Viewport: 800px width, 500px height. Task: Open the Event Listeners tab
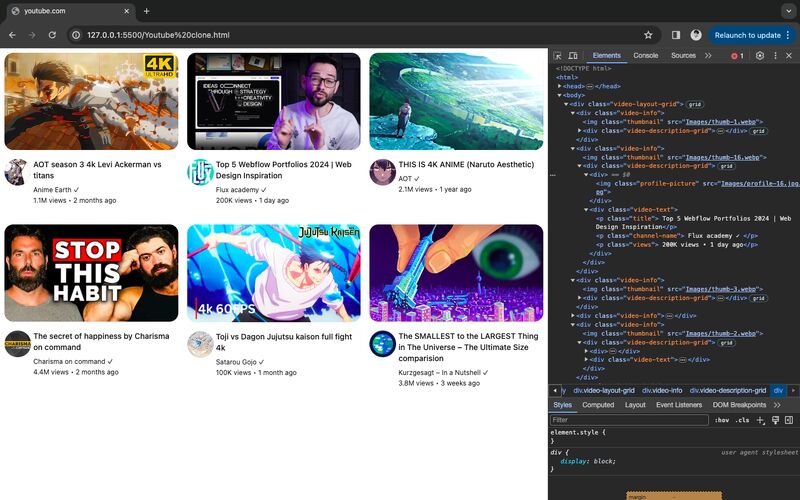point(679,405)
